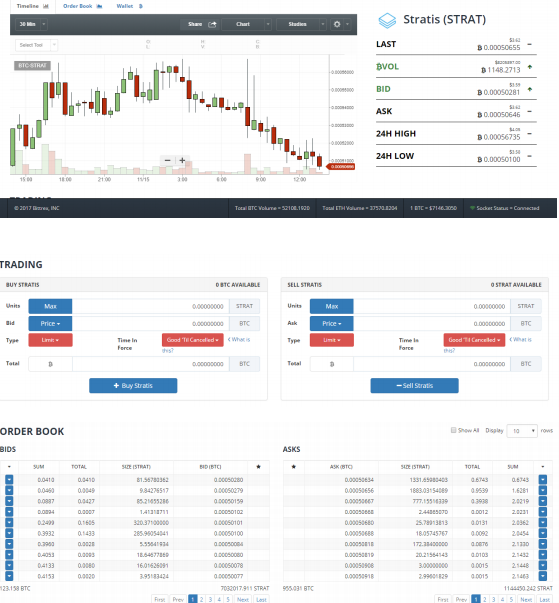The width and height of the screenshot is (559, 603).
Task: Click the Buy Stratis button
Action: tap(133, 385)
